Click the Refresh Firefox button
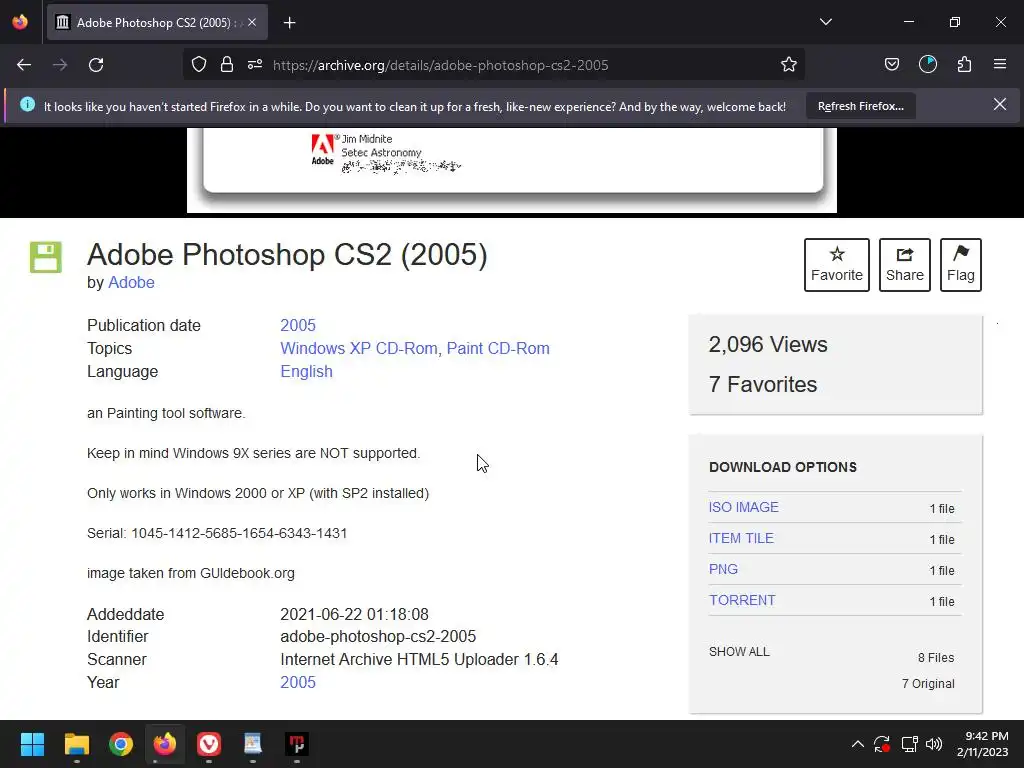 861,106
